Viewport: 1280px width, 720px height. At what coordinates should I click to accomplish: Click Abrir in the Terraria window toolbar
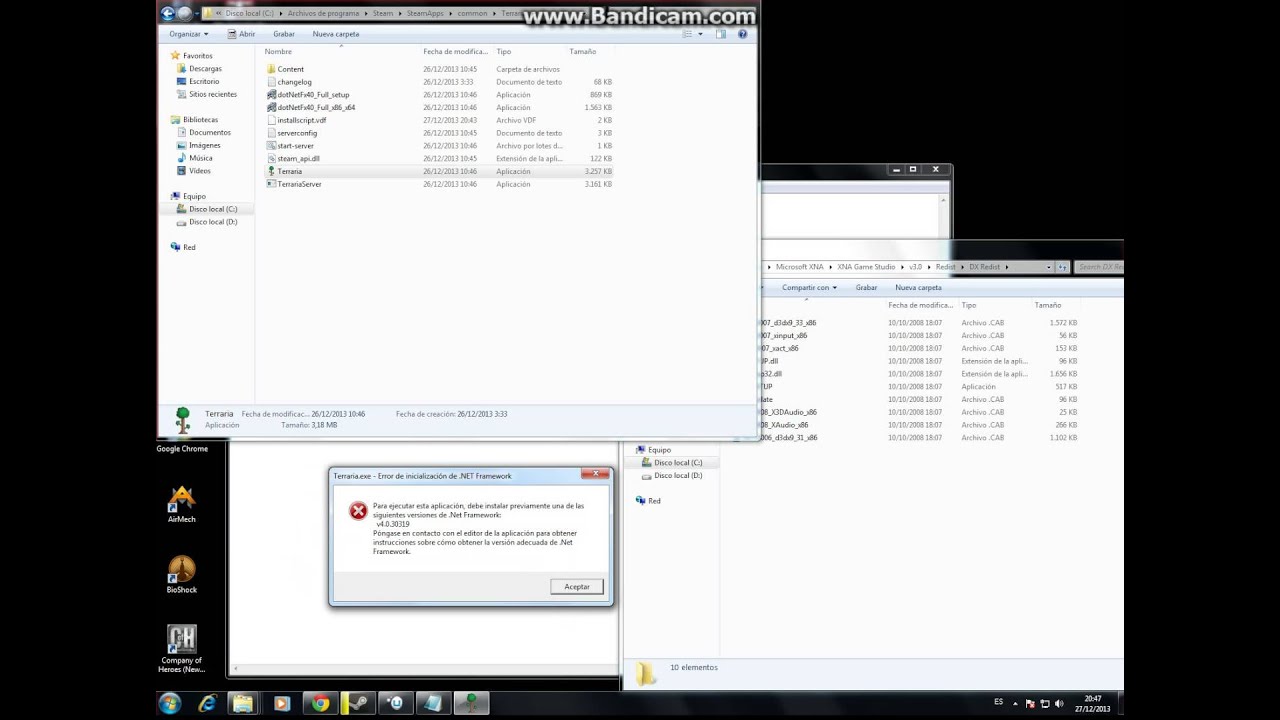pos(241,34)
